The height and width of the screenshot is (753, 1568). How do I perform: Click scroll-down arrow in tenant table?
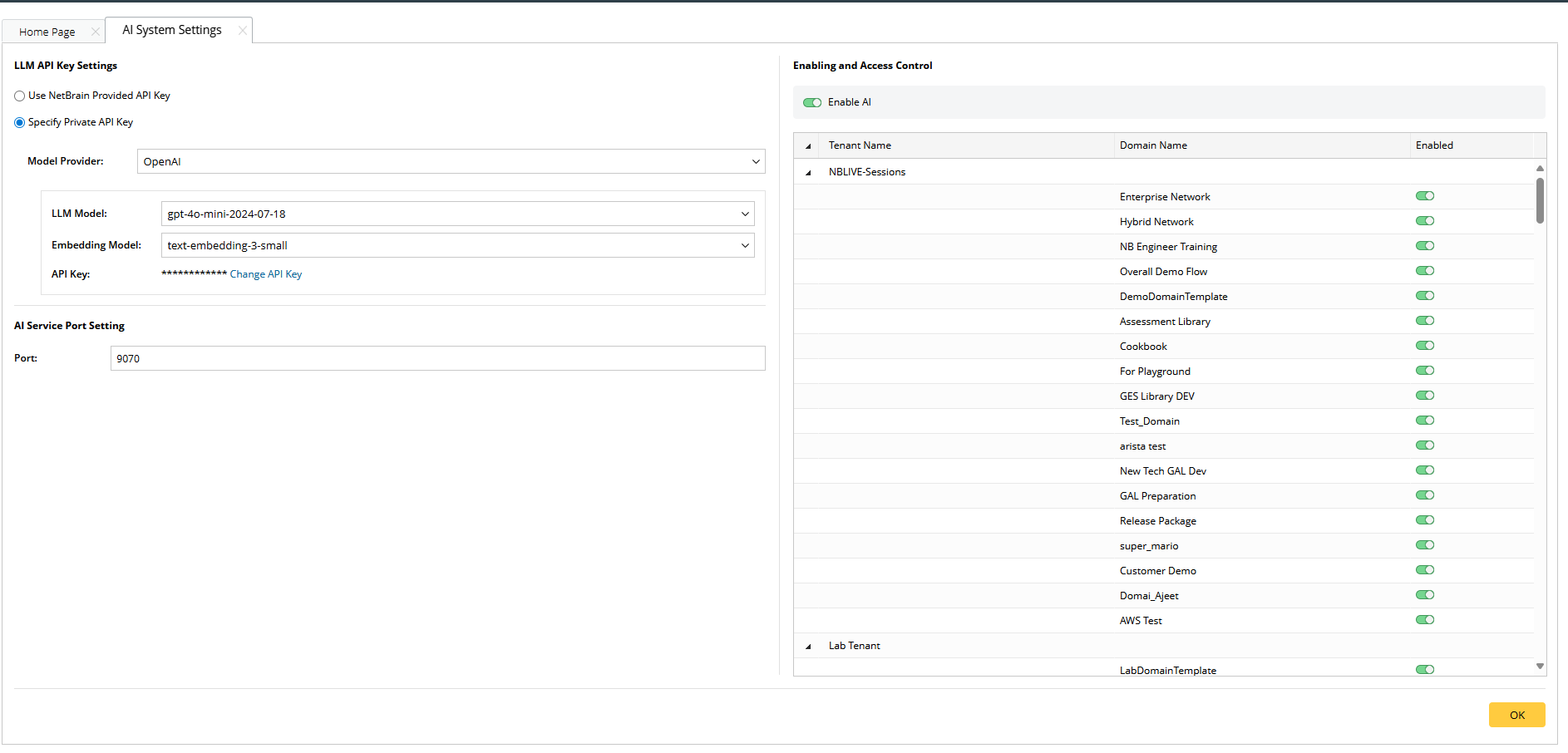pos(1540,666)
